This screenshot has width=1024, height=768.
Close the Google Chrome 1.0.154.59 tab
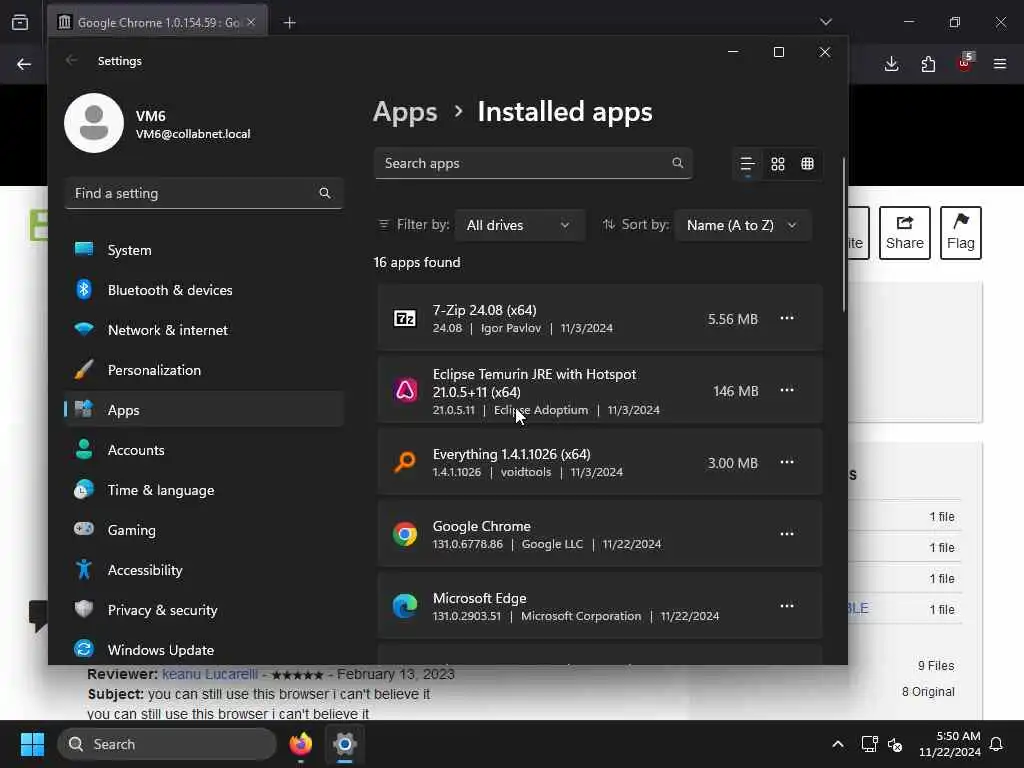coord(251,22)
